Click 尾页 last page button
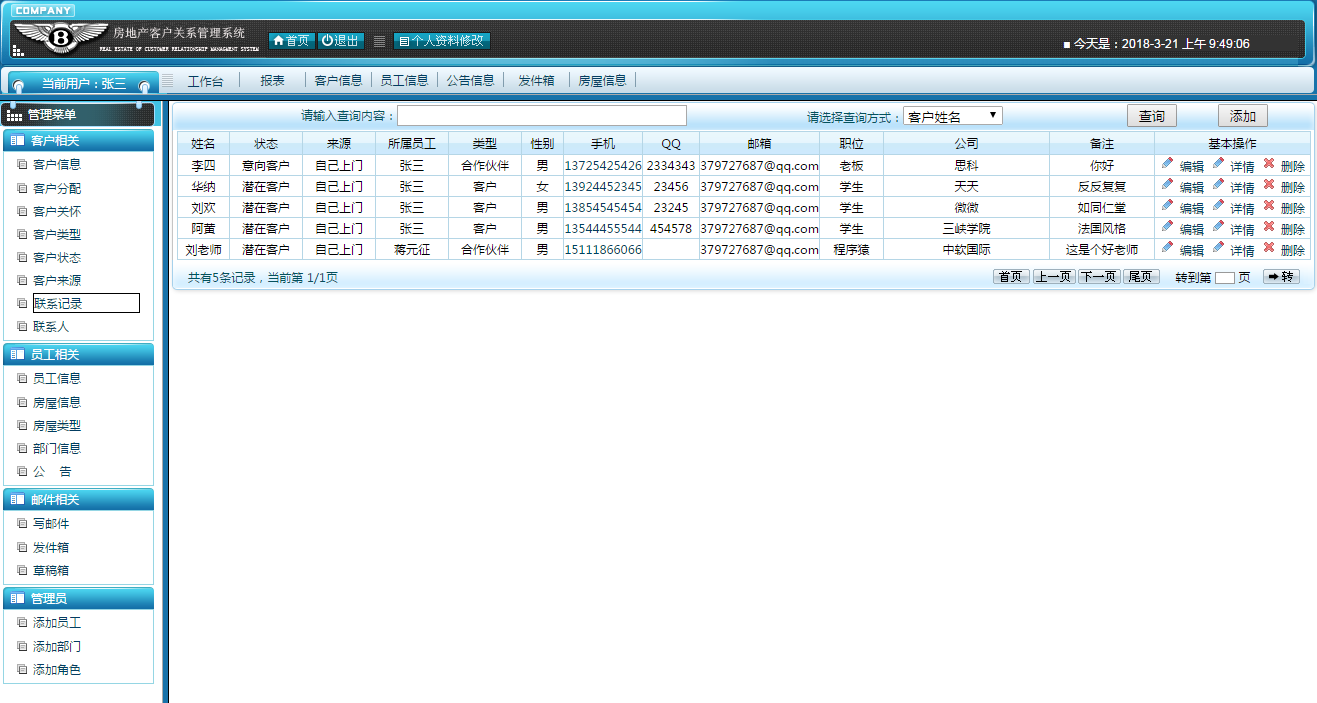1317x703 pixels. (1141, 277)
